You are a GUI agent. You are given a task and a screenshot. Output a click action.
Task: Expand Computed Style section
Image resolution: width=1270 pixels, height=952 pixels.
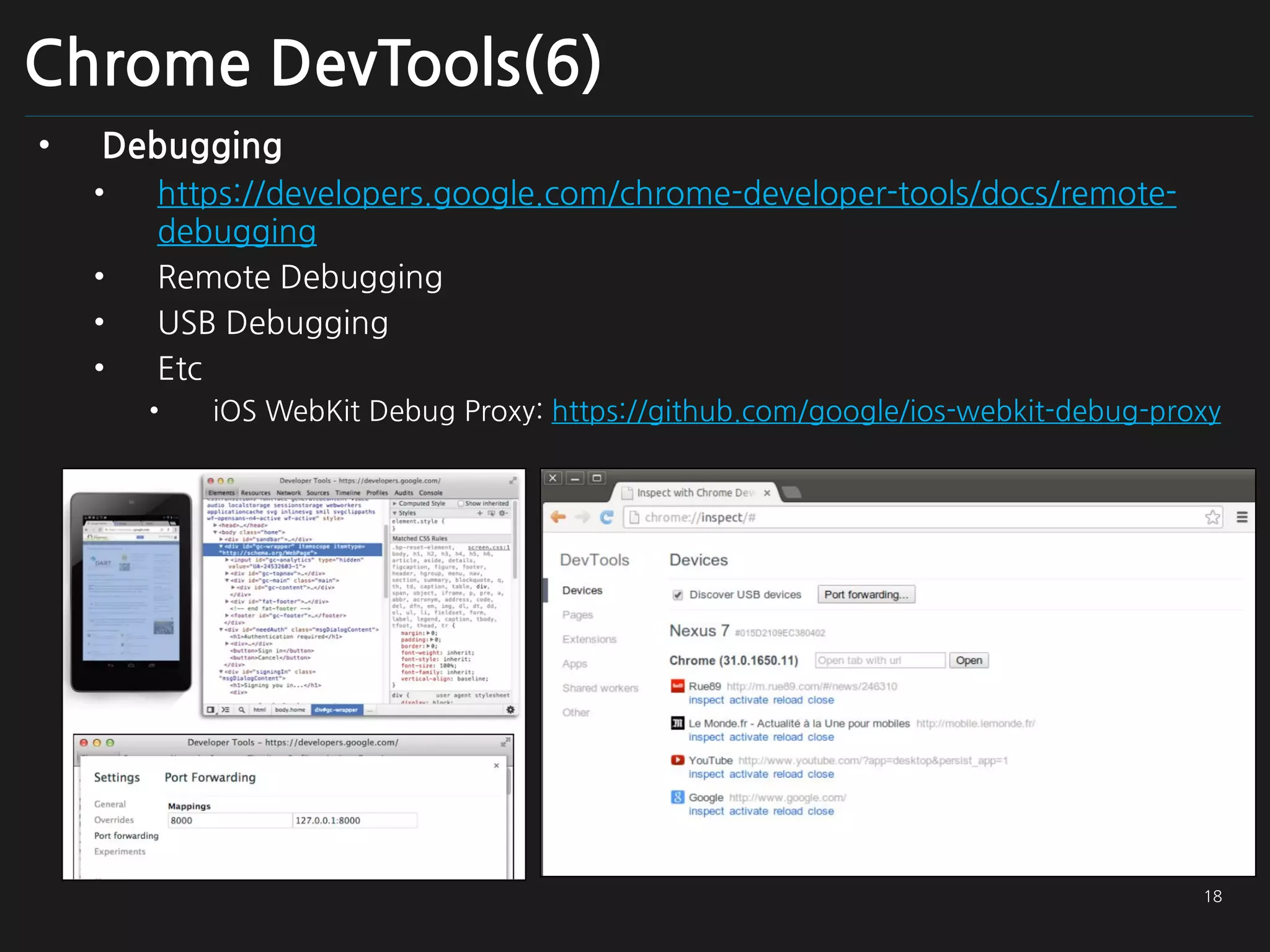[x=395, y=504]
